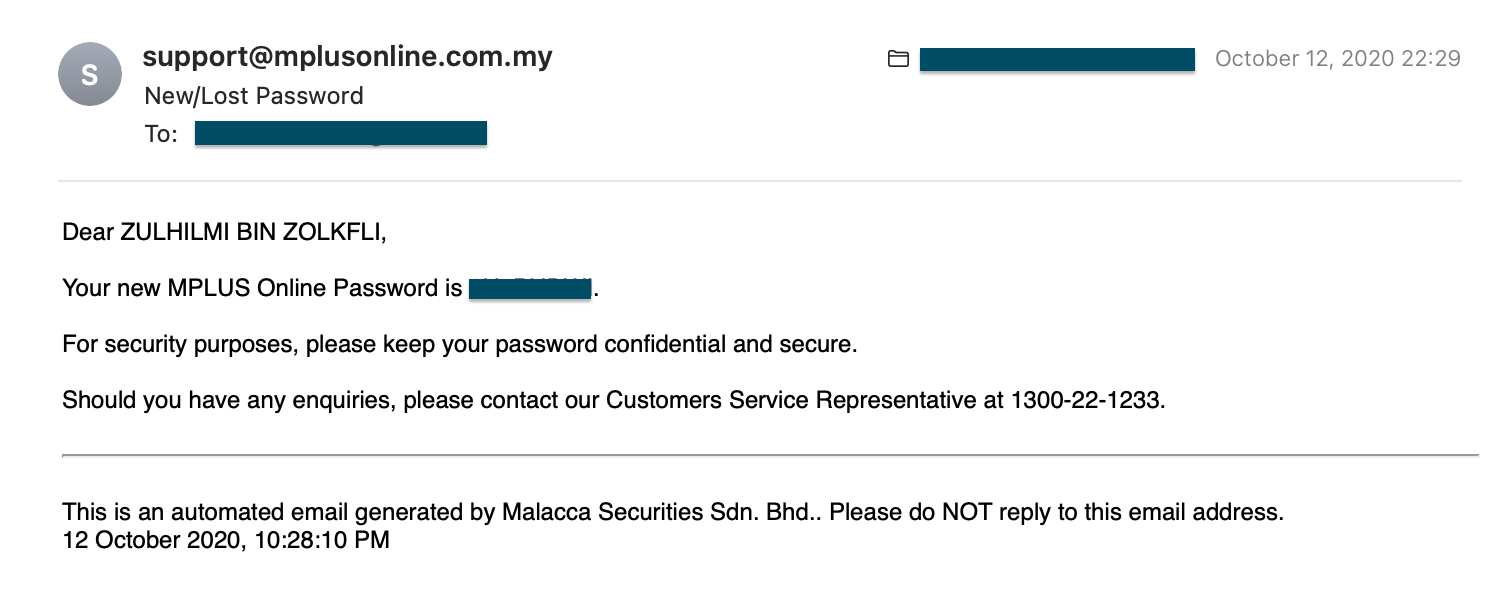Click the redacted new MPLUS password

[x=531, y=289]
